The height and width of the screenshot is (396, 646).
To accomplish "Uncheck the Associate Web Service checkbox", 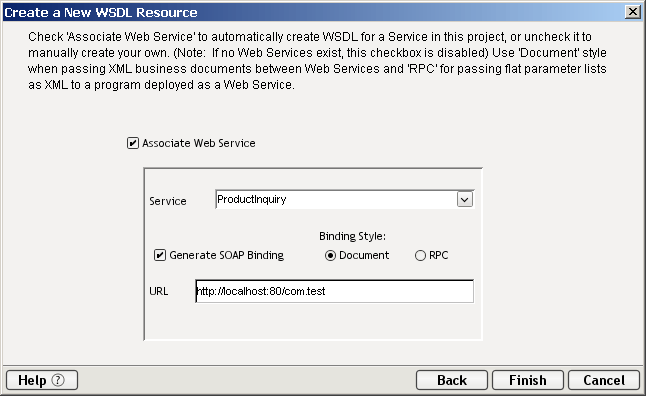I will [x=133, y=143].
